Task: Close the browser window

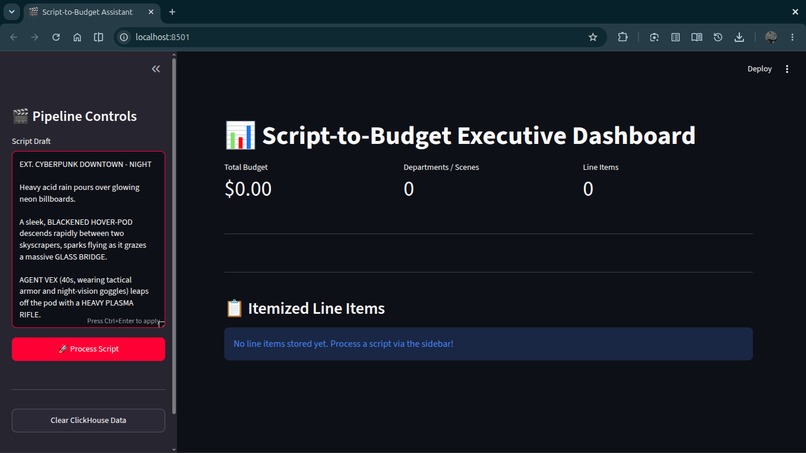Action: coord(795,12)
